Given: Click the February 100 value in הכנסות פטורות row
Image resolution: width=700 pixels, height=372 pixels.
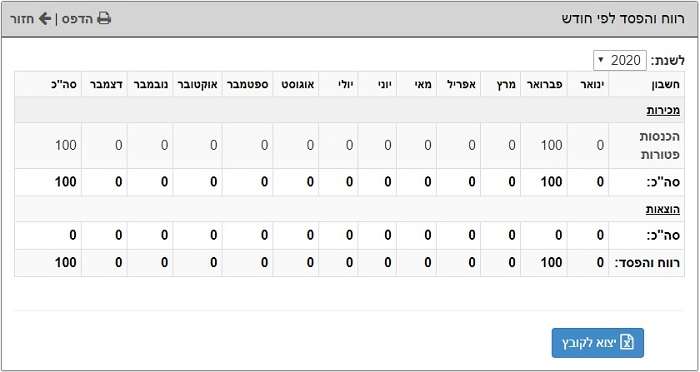Looking at the screenshot, I should [x=552, y=145].
